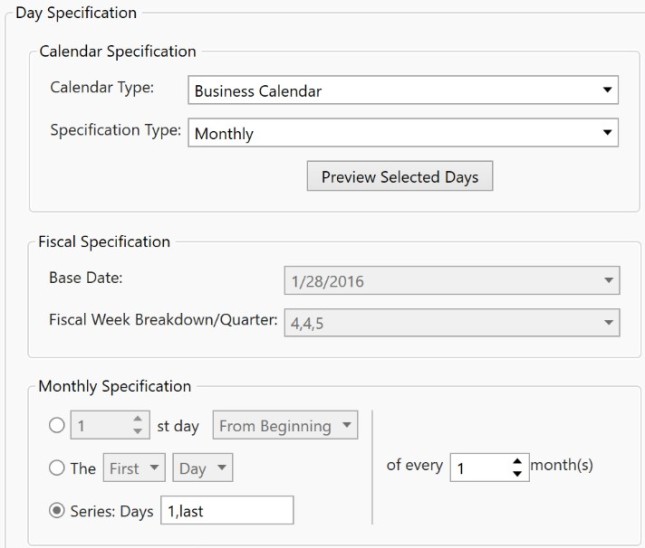Open the Day type dropdown
This screenshot has width=645, height=548.
tap(203, 468)
